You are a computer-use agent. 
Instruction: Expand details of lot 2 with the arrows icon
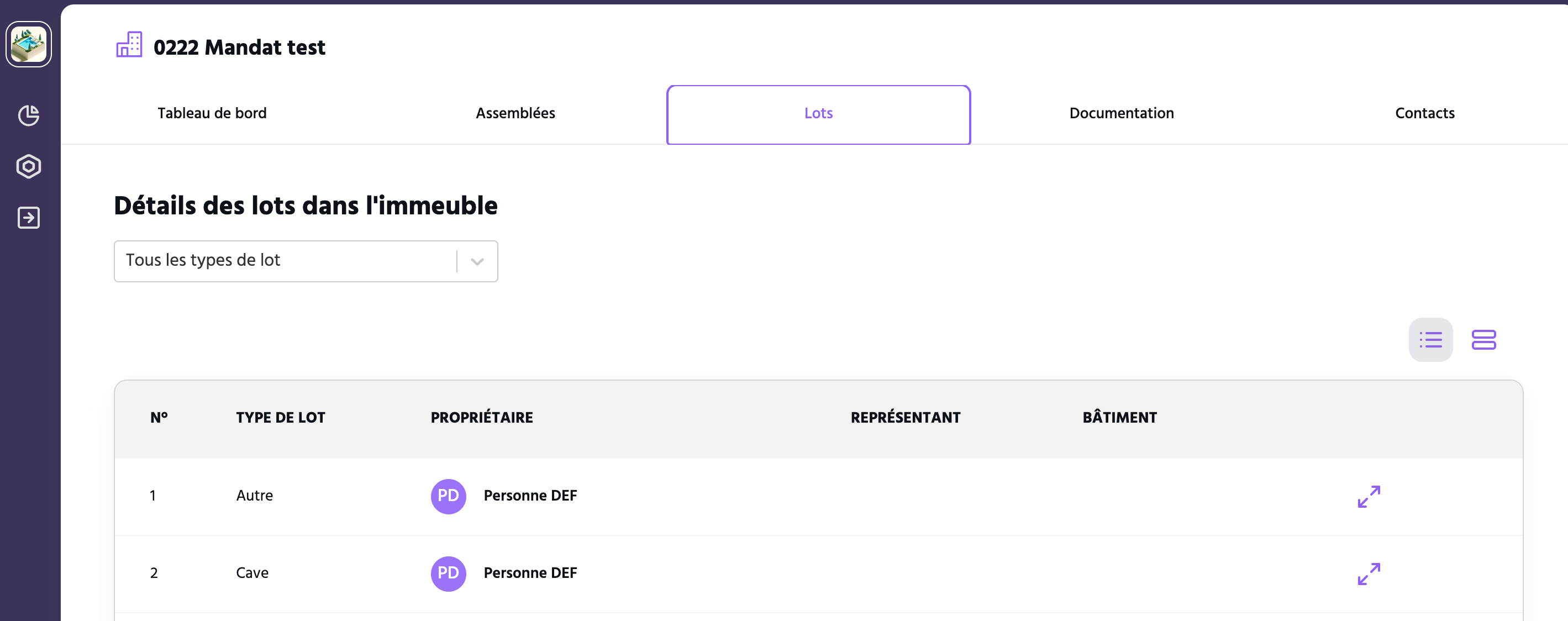[1369, 573]
